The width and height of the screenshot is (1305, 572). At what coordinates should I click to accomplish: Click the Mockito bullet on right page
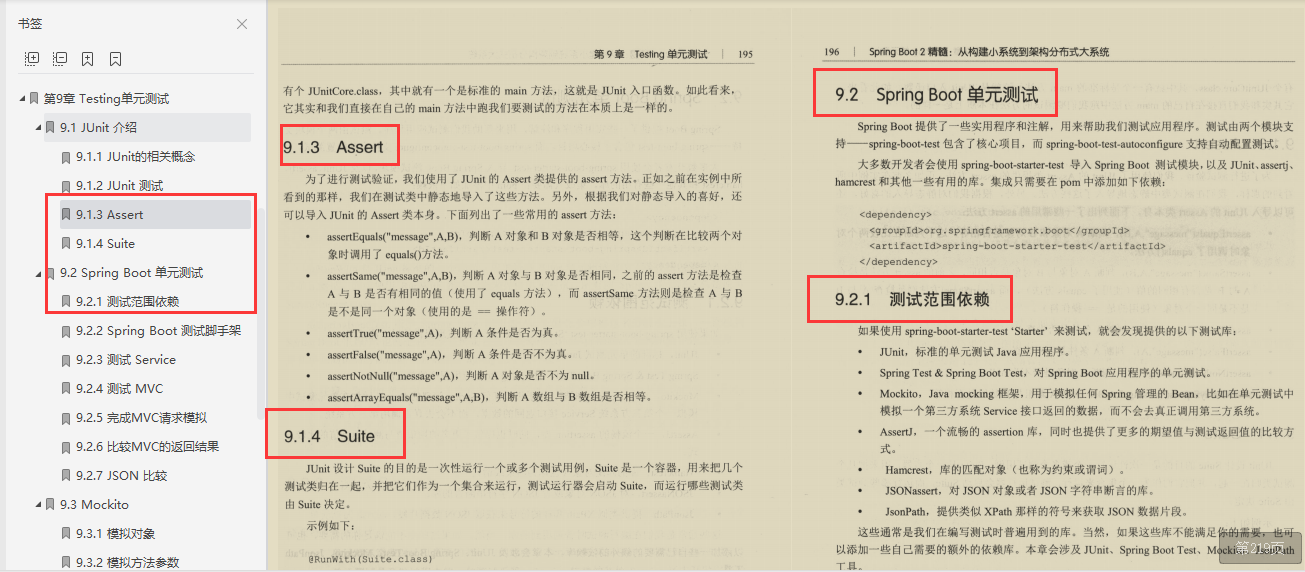(x=1087, y=402)
